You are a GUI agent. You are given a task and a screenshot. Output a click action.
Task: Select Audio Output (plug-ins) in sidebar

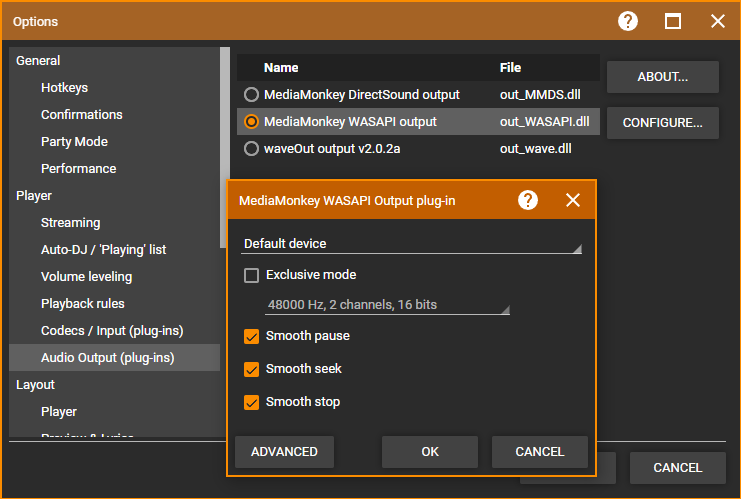pyautogui.click(x=114, y=358)
